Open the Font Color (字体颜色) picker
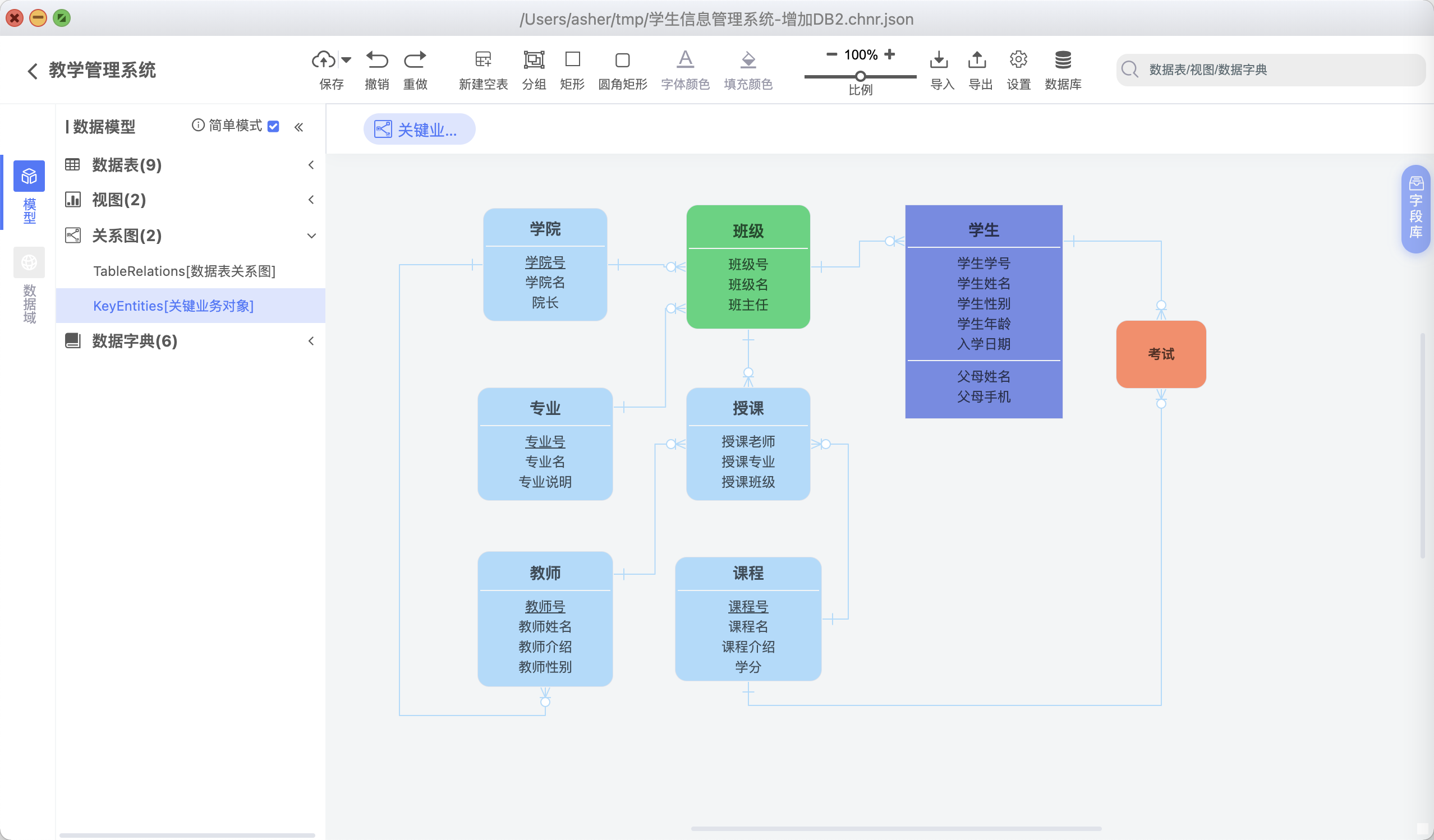1434x840 pixels. point(685,59)
